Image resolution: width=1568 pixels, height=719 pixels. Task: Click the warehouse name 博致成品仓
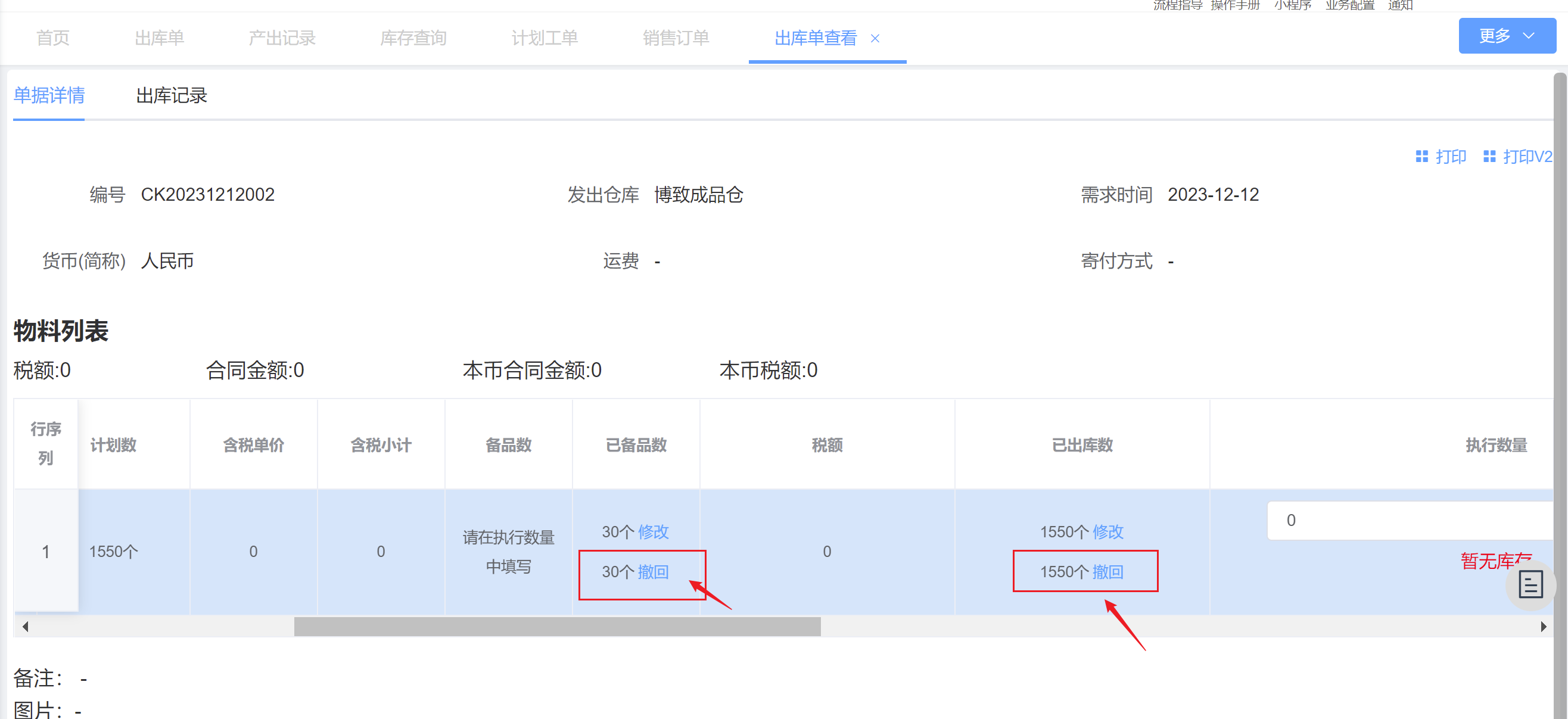coord(699,194)
